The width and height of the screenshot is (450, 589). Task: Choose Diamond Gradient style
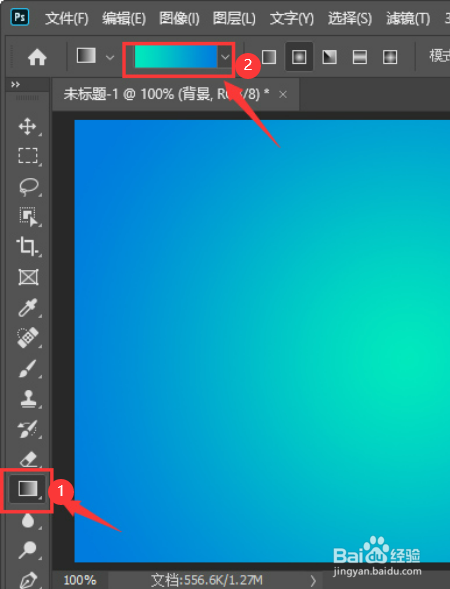(x=390, y=57)
